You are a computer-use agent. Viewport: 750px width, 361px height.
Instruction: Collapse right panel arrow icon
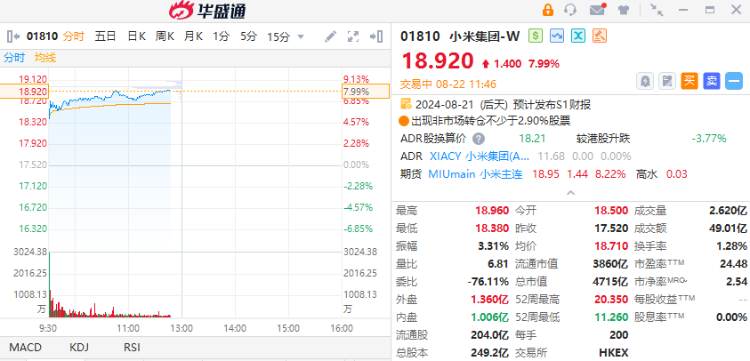(376, 36)
